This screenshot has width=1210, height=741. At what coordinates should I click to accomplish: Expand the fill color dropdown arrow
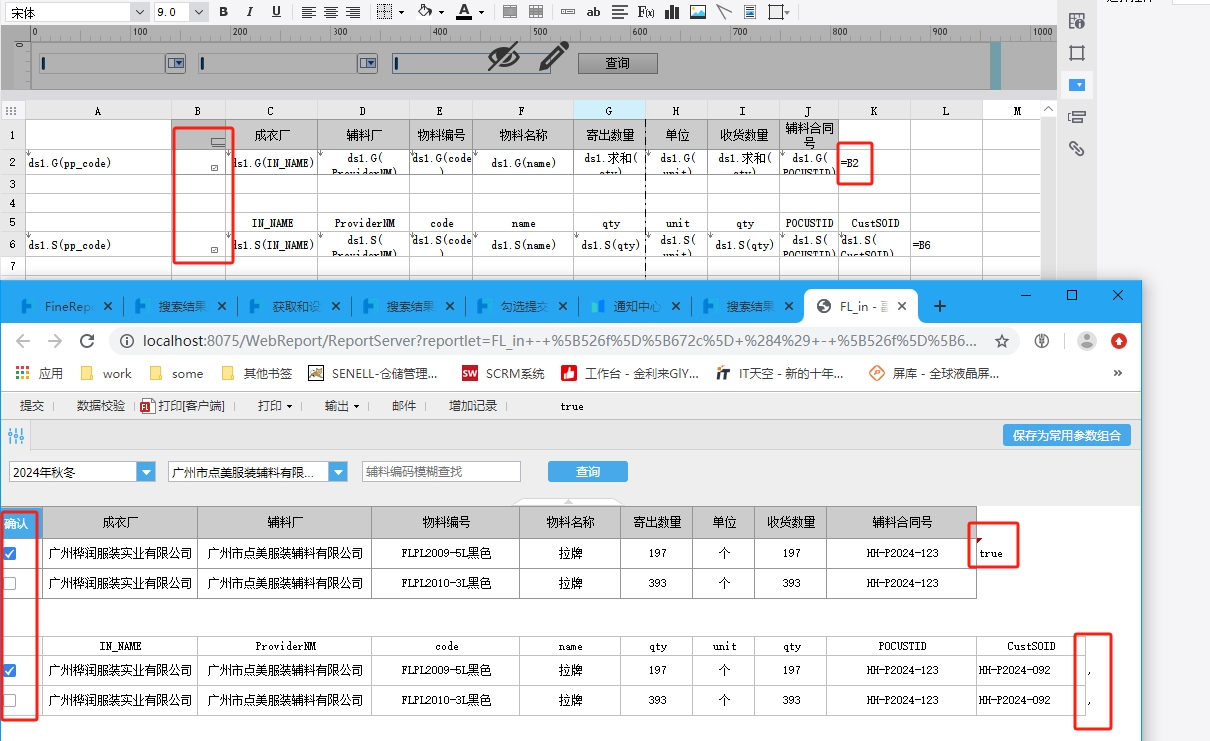tap(442, 12)
